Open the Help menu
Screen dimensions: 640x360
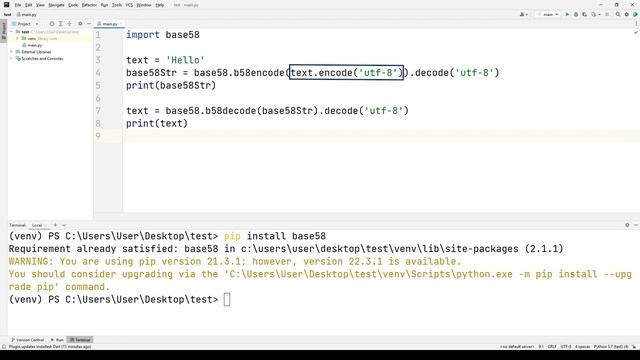(x=160, y=5)
